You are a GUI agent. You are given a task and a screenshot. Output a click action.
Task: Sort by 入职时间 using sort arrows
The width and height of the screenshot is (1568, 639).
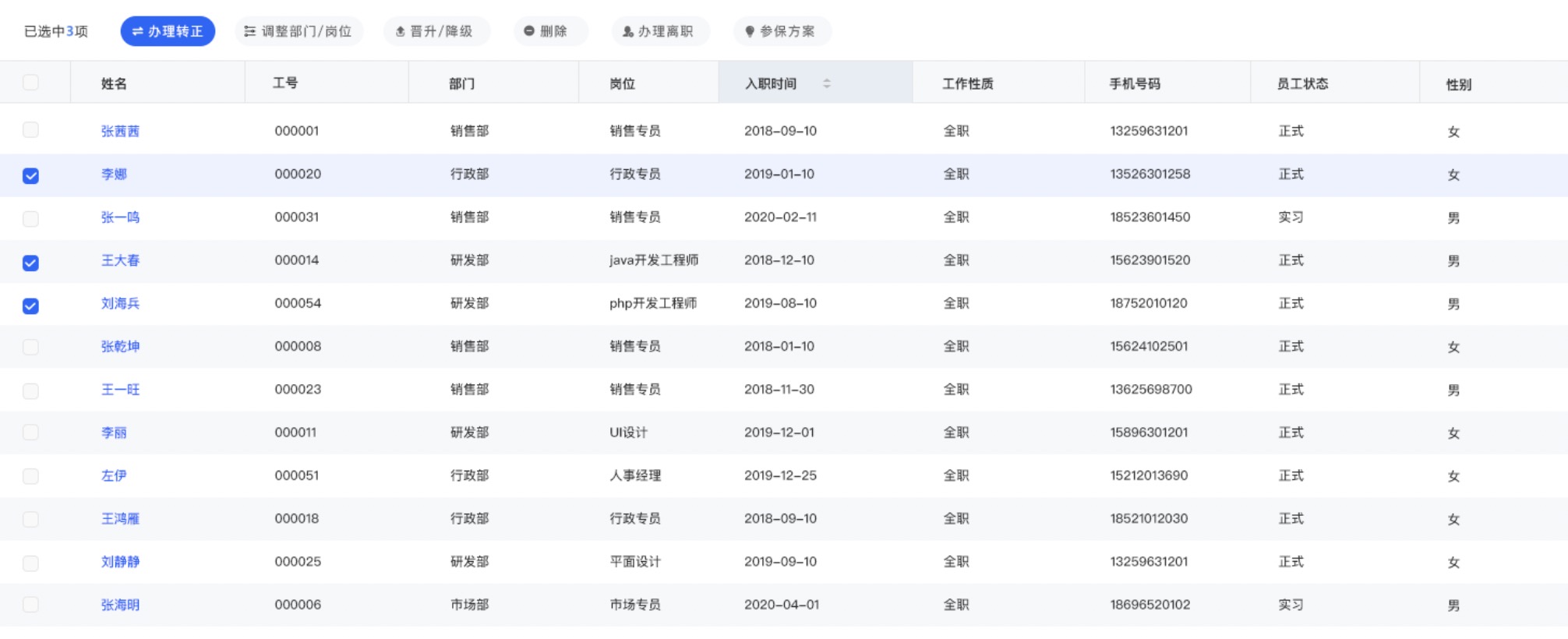pyautogui.click(x=827, y=83)
